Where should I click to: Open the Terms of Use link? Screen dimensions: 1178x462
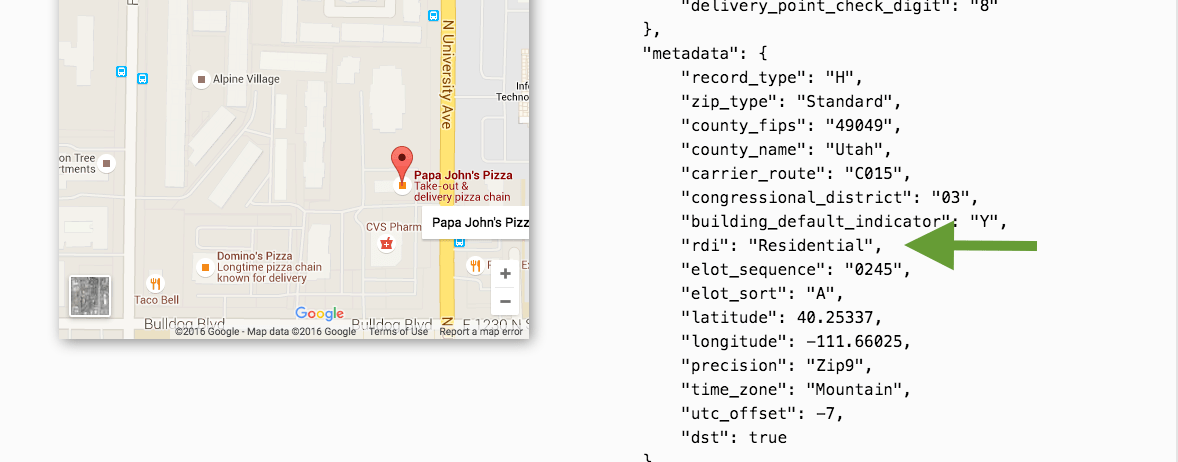coord(399,331)
